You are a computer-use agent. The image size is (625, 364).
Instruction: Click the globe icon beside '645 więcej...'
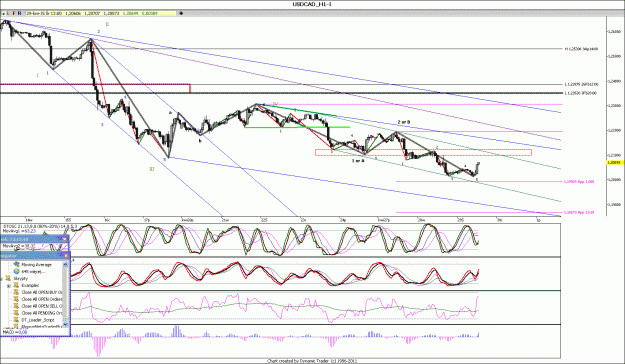click(16, 271)
